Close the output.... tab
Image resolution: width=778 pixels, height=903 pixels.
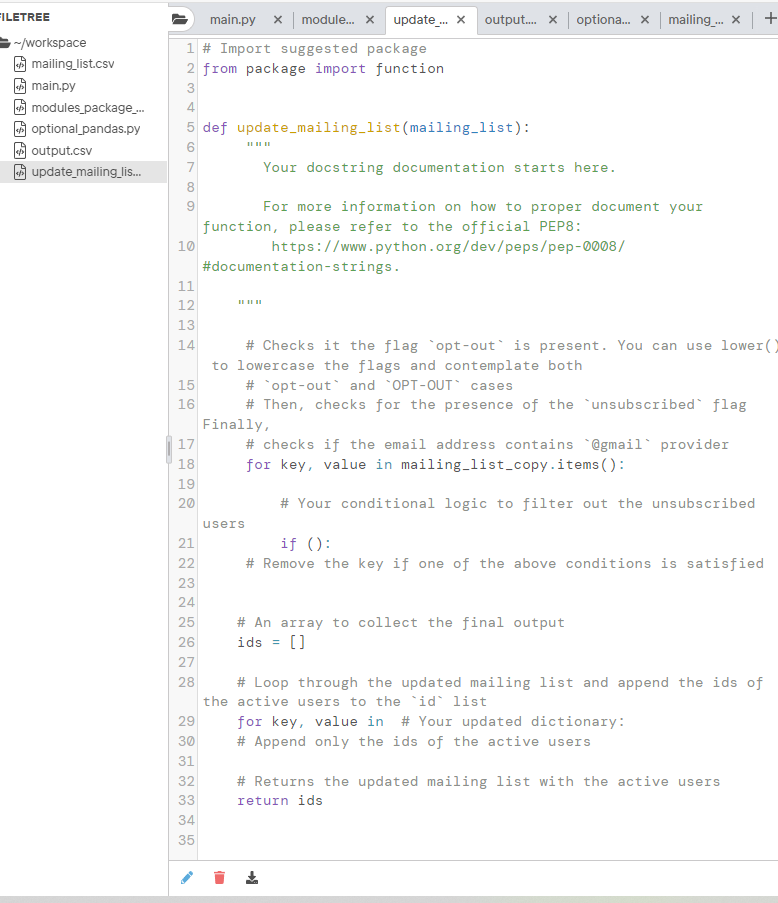click(553, 20)
